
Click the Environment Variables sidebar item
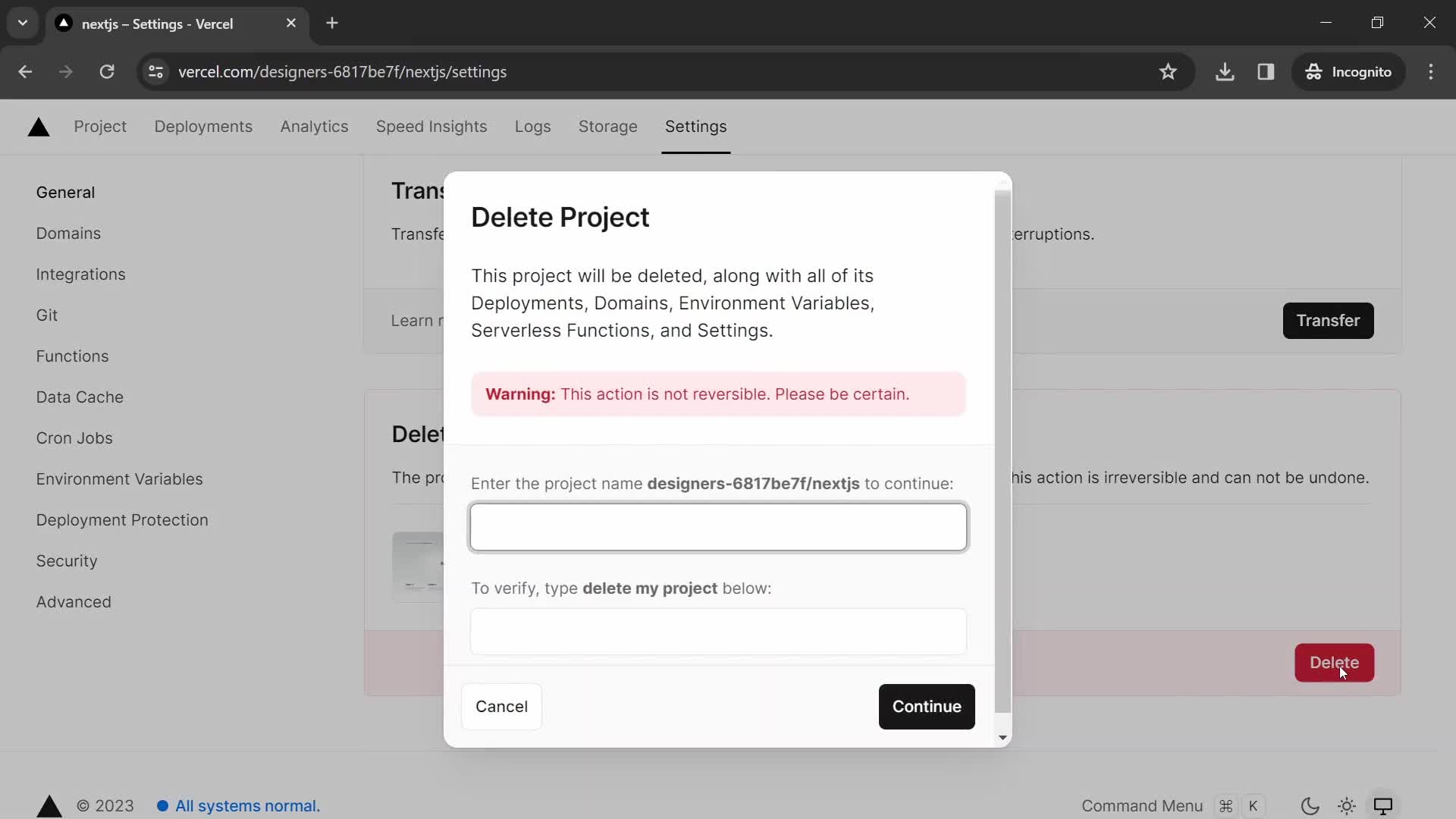click(119, 478)
